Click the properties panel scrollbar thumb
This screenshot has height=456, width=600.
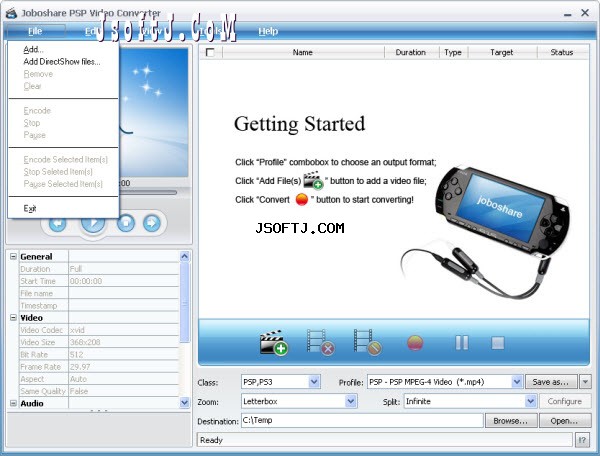click(x=184, y=302)
